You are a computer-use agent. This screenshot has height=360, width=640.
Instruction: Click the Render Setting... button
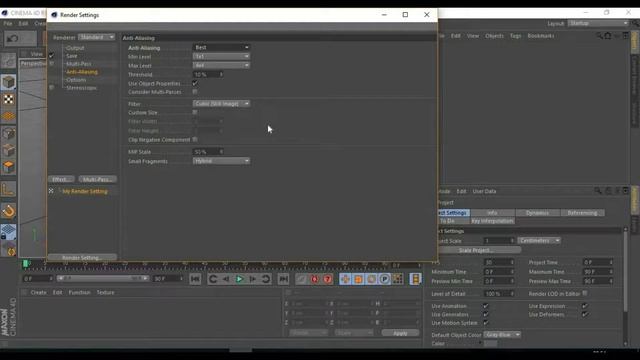coord(82,258)
